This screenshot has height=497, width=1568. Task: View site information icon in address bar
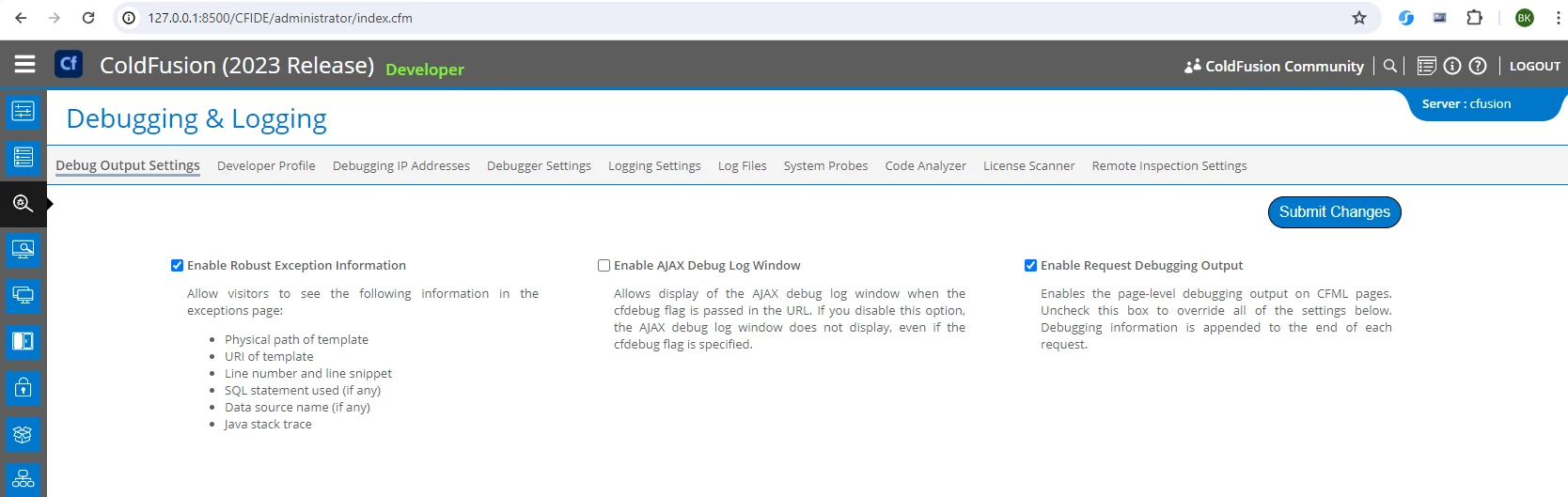(x=129, y=18)
